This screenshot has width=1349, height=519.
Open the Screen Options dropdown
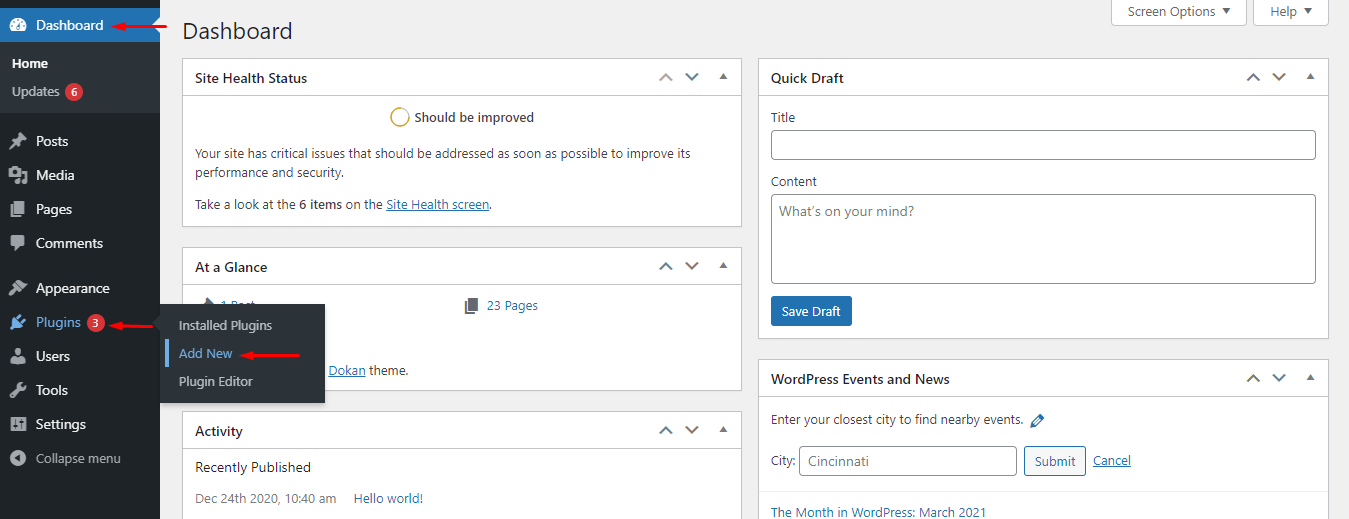click(1178, 12)
